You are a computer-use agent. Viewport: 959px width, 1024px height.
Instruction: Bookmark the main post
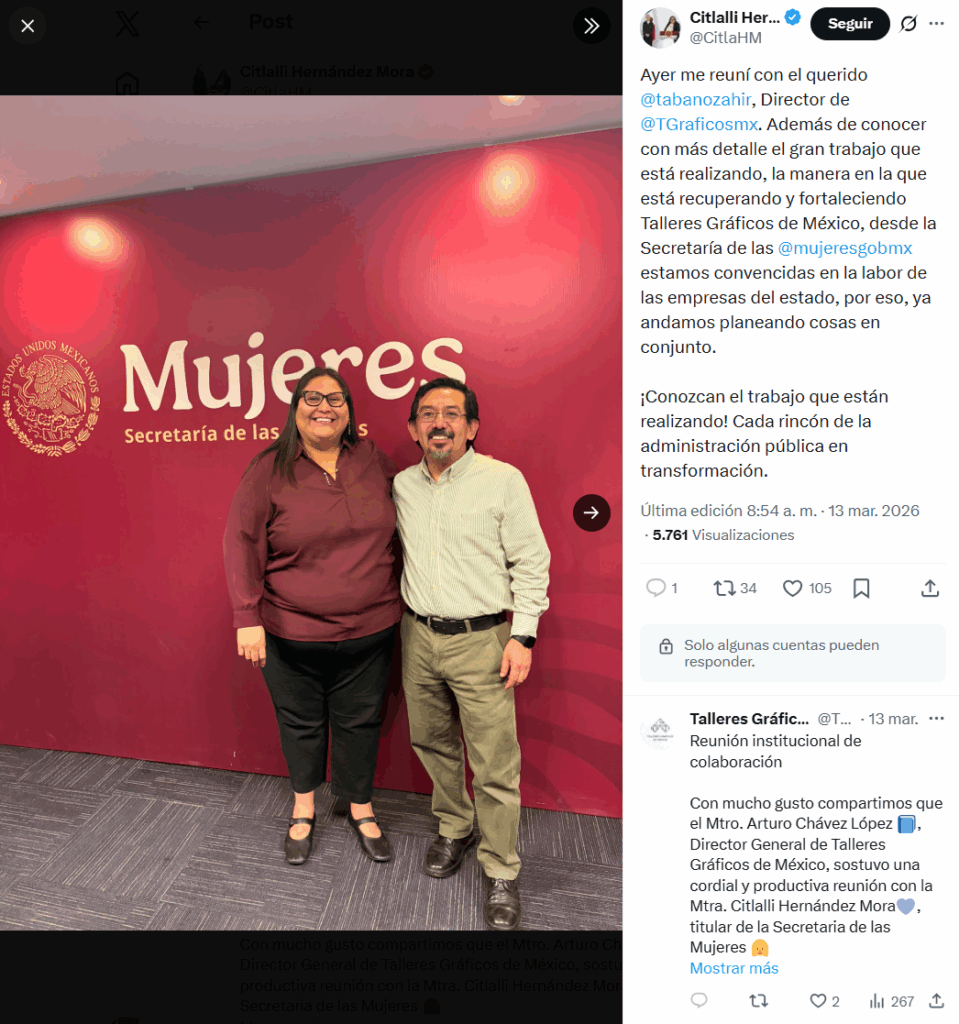click(861, 588)
